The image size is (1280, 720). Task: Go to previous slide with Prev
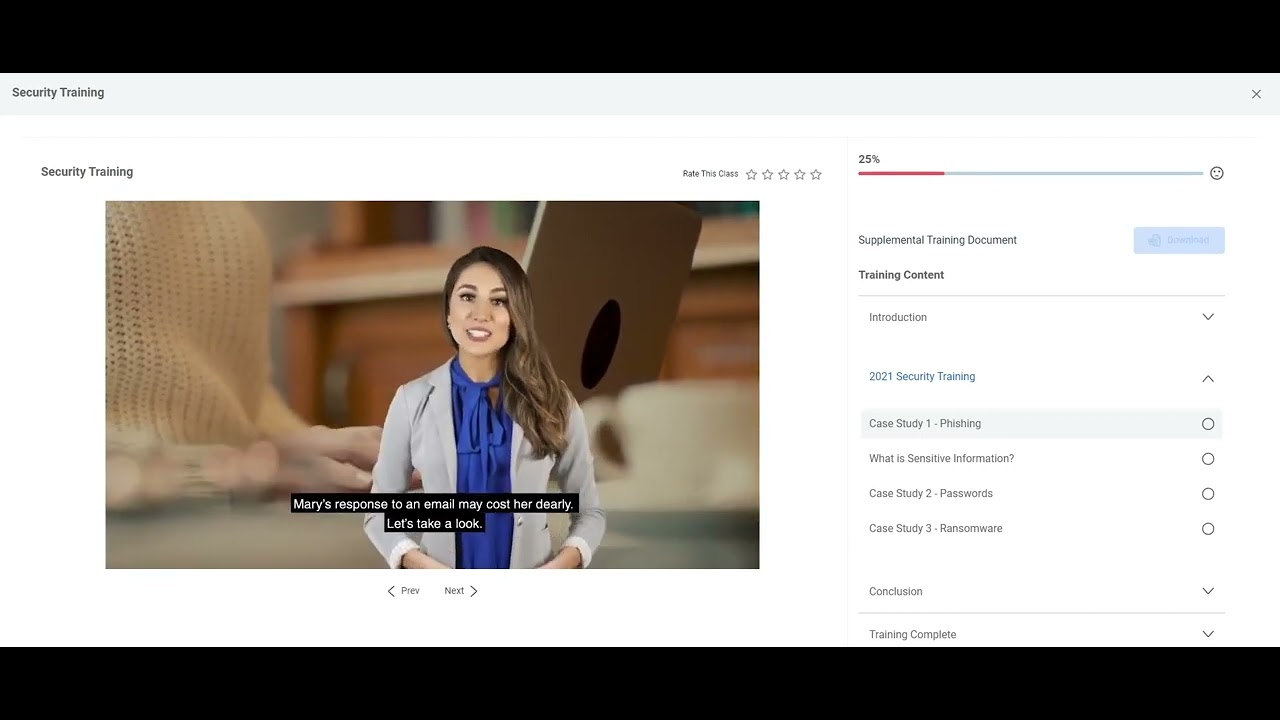404,591
